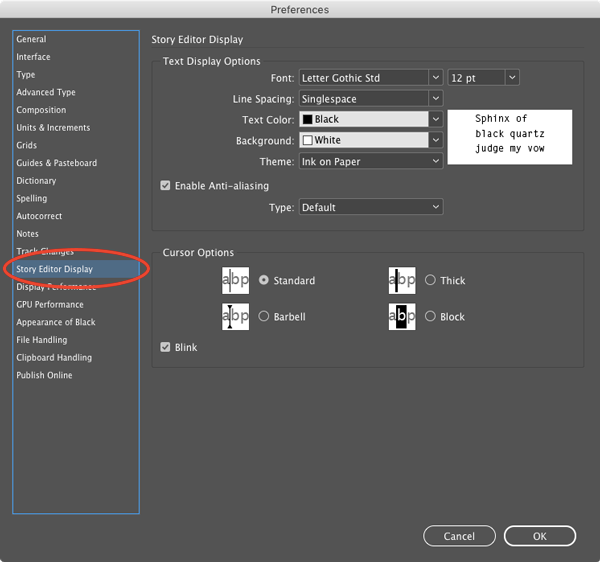The image size is (600, 562).
Task: Click the Standard cursor preview icon
Action: [235, 280]
